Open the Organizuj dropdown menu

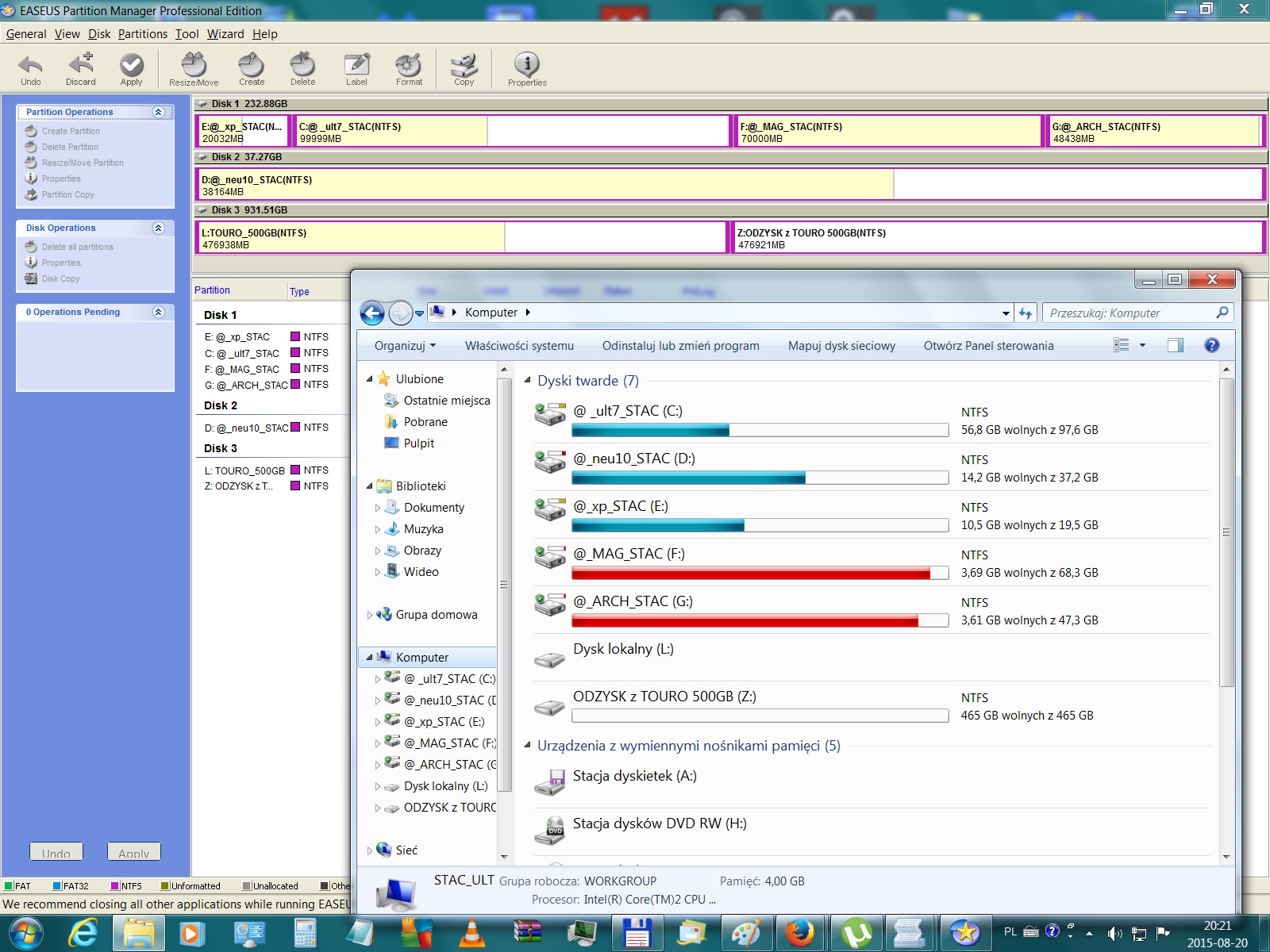[406, 346]
